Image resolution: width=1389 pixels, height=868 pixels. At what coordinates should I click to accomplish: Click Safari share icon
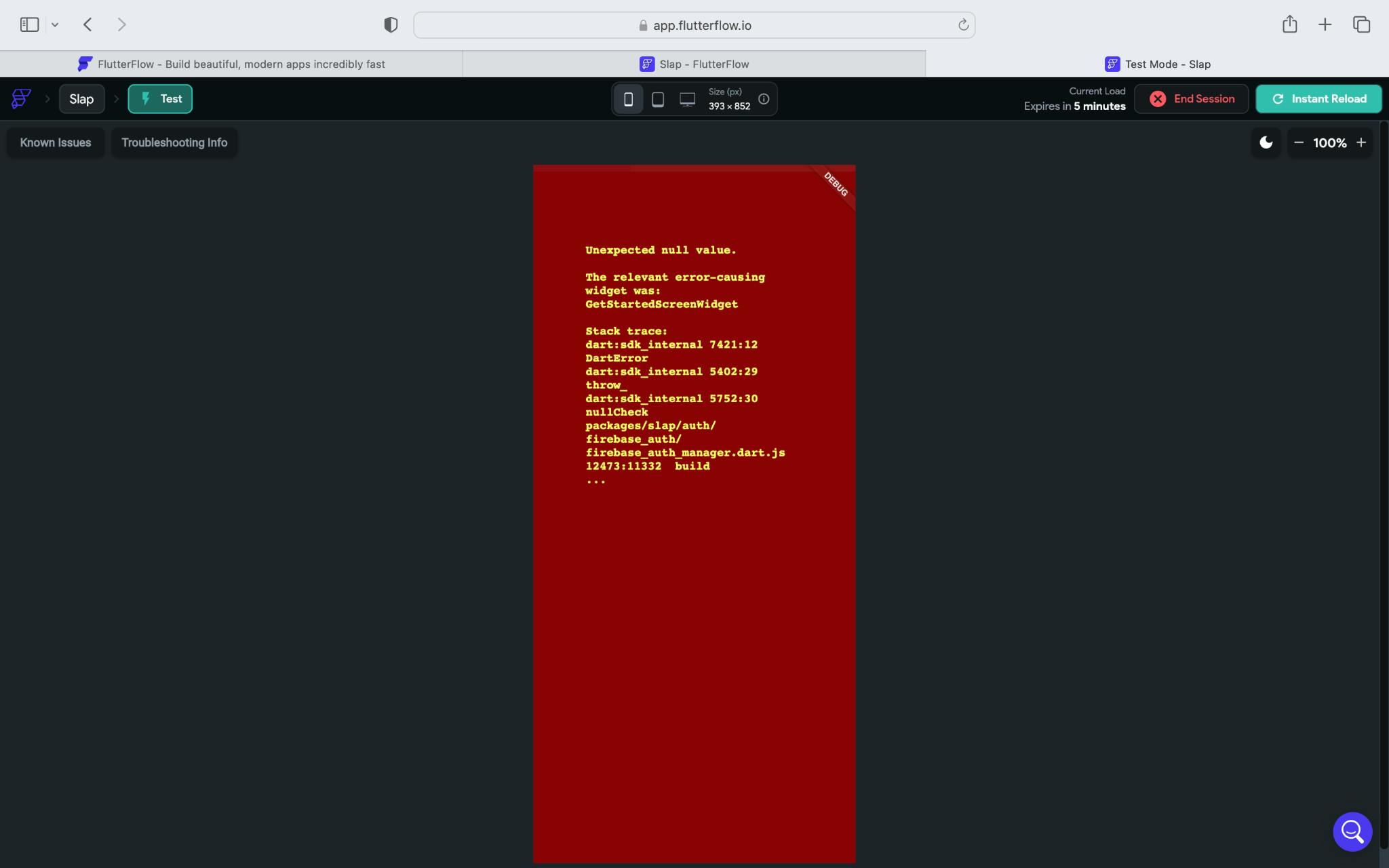(1289, 25)
